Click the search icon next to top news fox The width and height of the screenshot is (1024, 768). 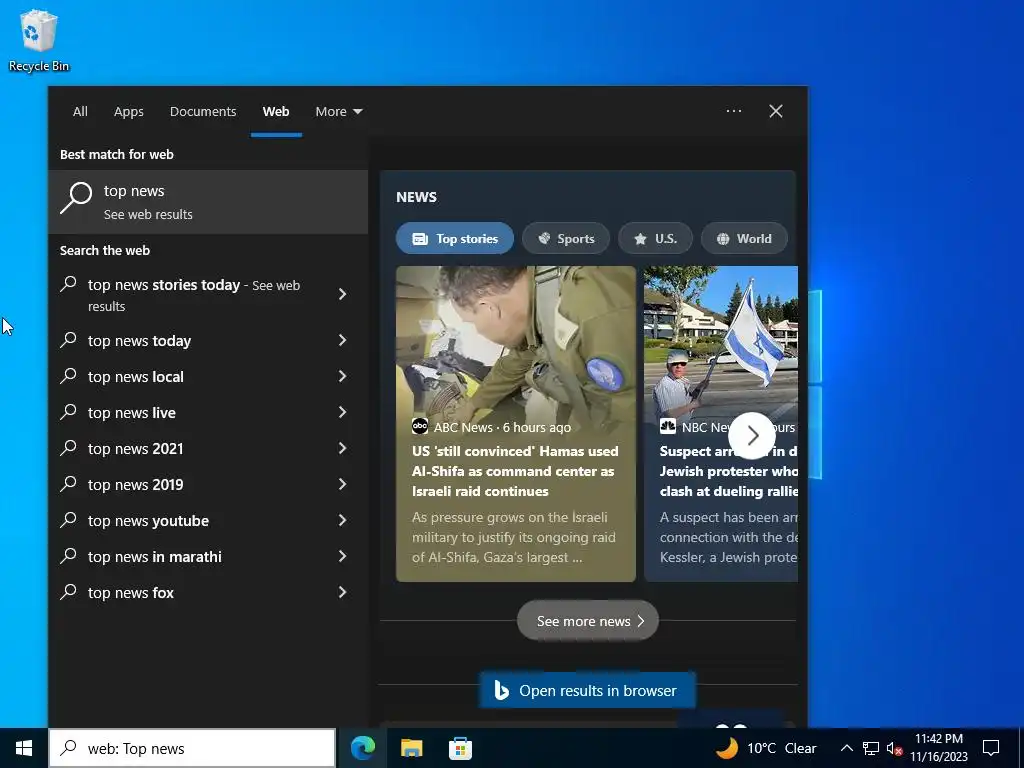coord(69,591)
